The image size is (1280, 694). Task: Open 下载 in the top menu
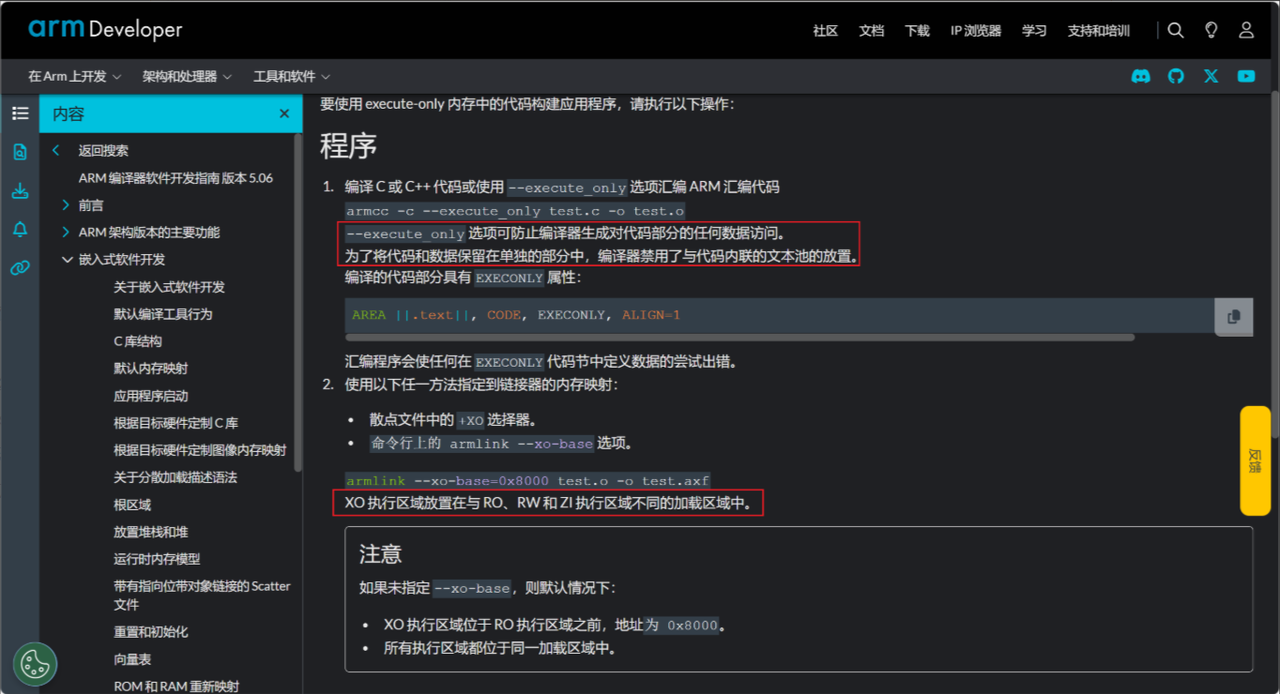coord(917,31)
